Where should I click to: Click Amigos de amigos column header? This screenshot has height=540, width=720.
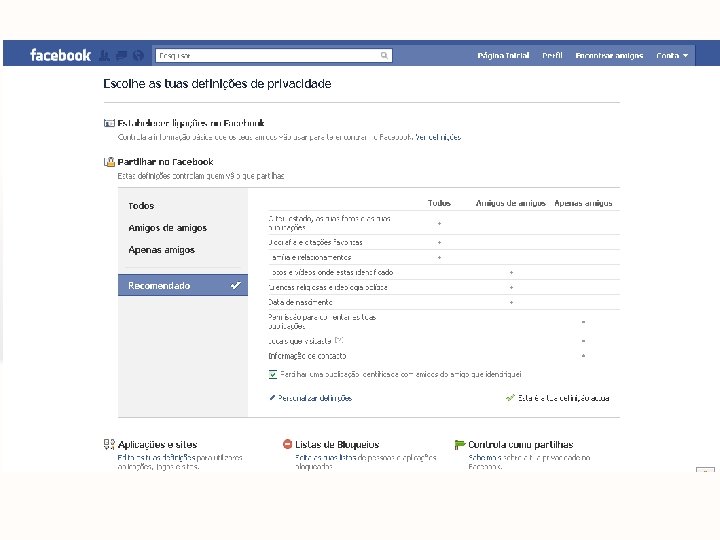click(511, 203)
